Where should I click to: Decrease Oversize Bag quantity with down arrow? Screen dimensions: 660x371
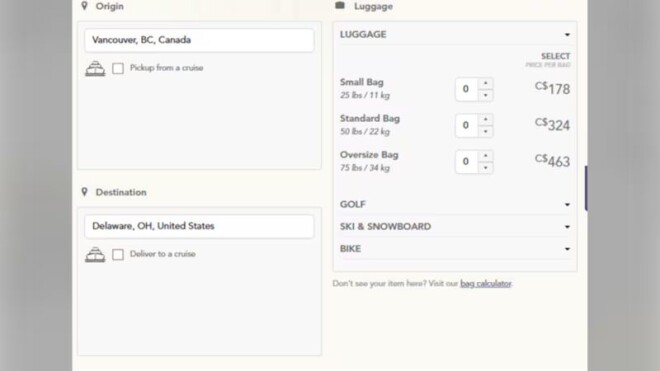pyautogui.click(x=486, y=168)
